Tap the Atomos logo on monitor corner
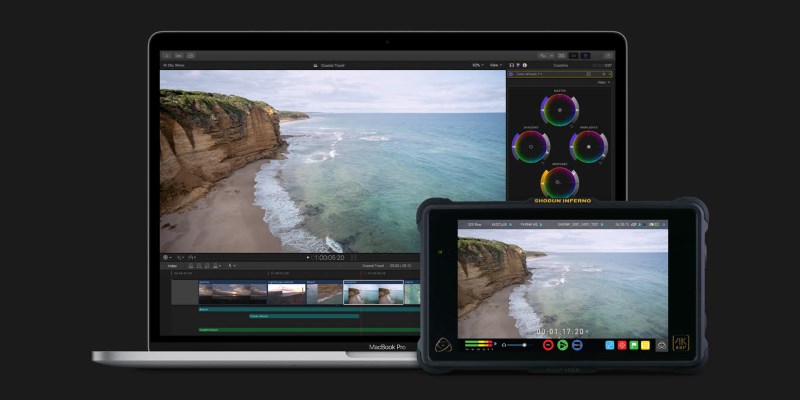 (444, 347)
